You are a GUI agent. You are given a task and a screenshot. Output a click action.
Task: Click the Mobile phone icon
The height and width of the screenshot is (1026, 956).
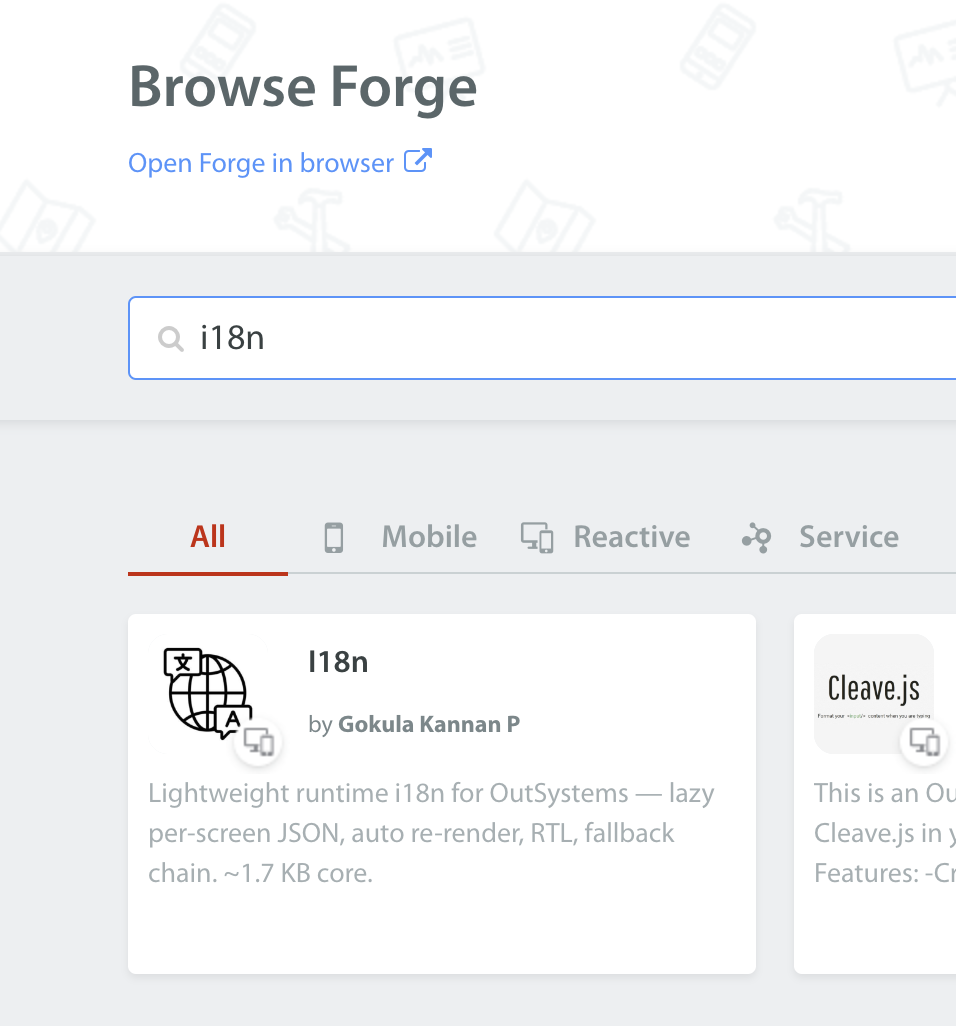(x=334, y=538)
